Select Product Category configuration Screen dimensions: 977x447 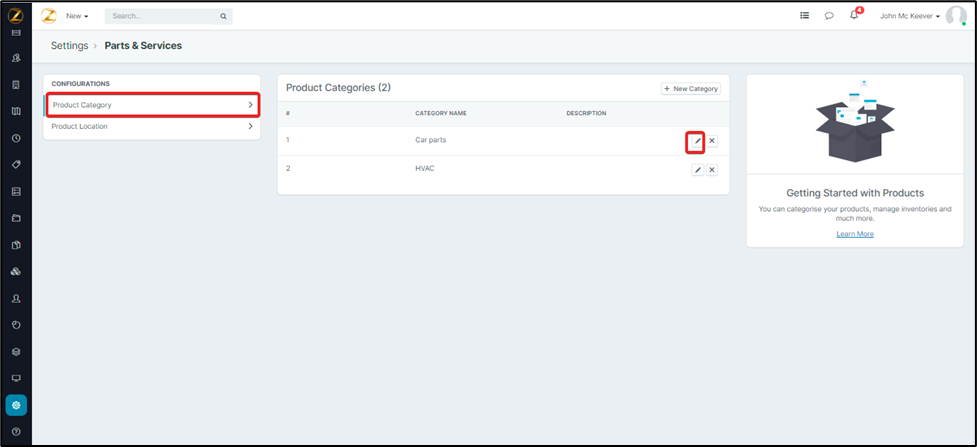(152, 104)
